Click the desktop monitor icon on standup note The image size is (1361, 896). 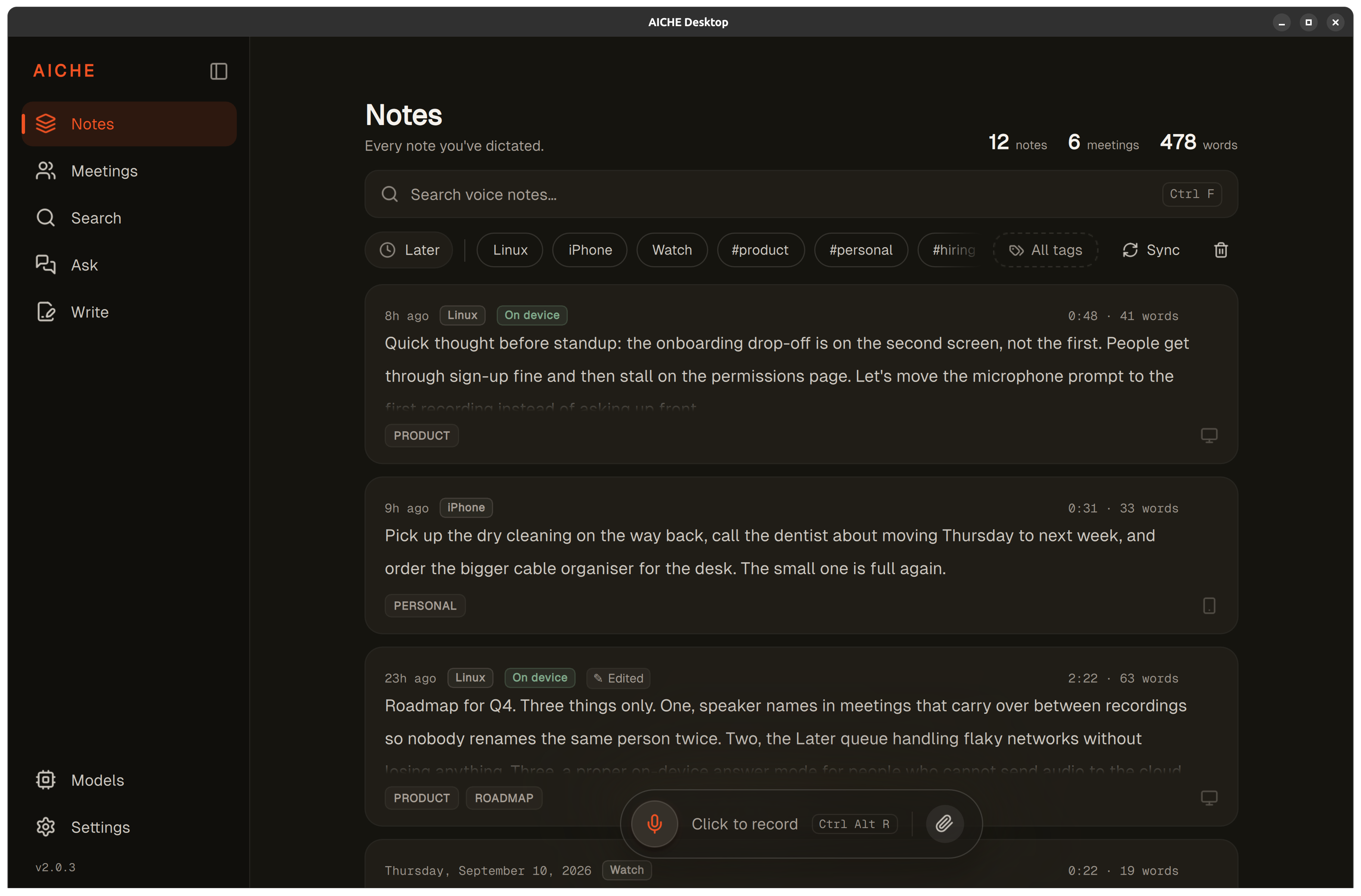click(x=1209, y=435)
